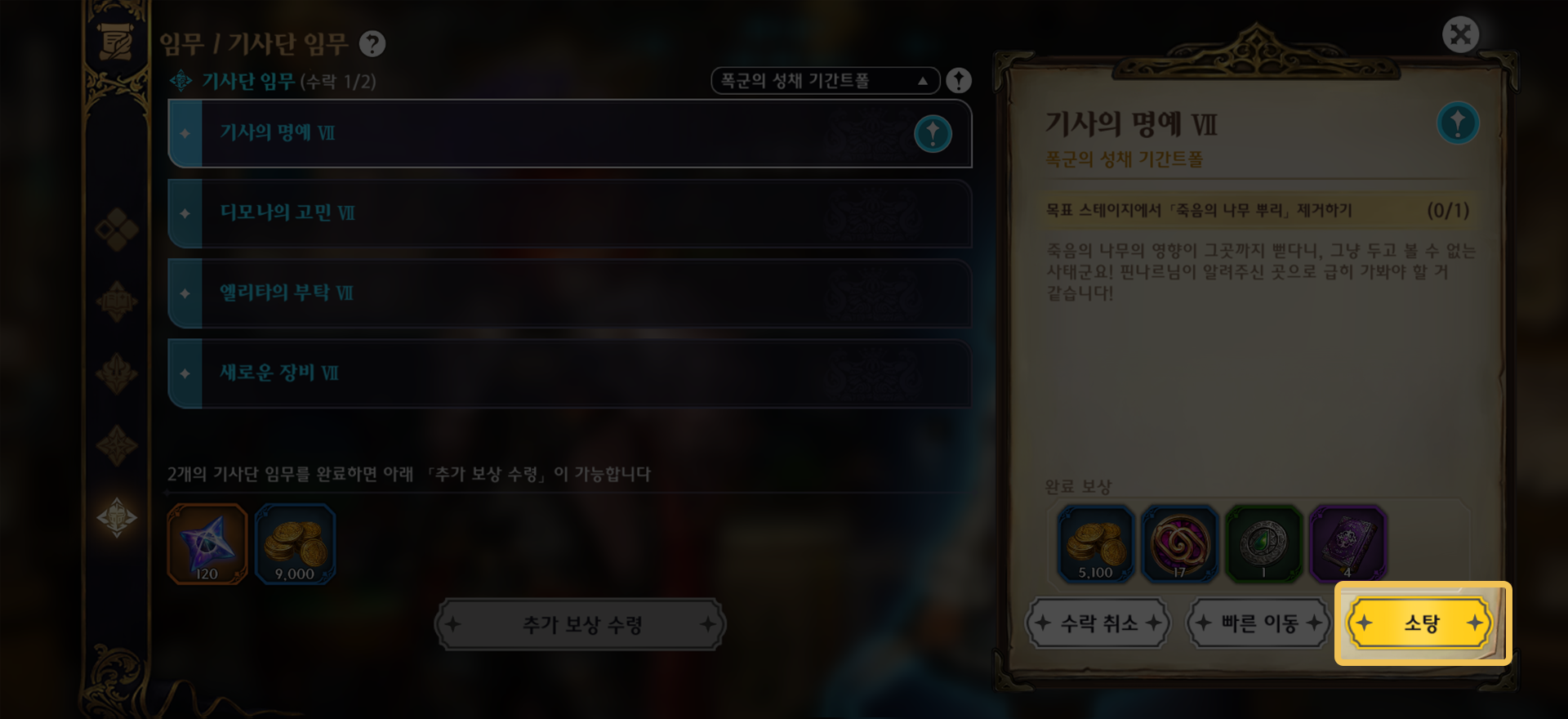The height and width of the screenshot is (719, 1568).
Task: Select the 디모나의 고민 Ⅶ mission row
Action: click(569, 213)
